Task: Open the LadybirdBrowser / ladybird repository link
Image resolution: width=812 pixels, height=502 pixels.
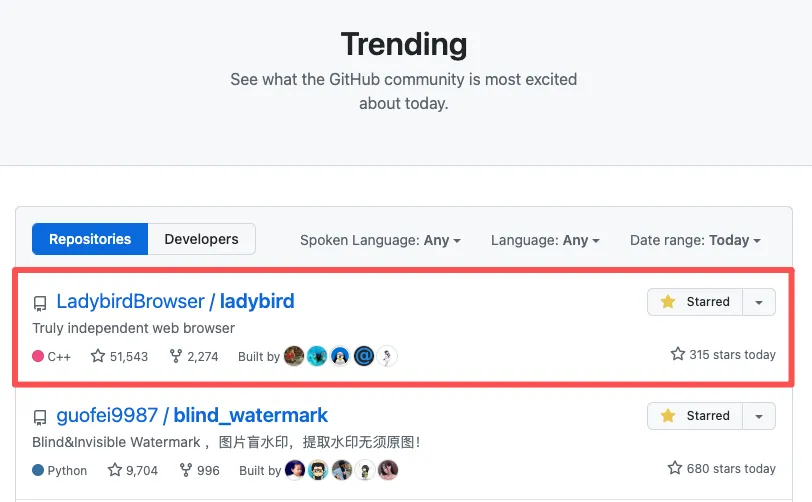Action: pyautogui.click(x=175, y=301)
